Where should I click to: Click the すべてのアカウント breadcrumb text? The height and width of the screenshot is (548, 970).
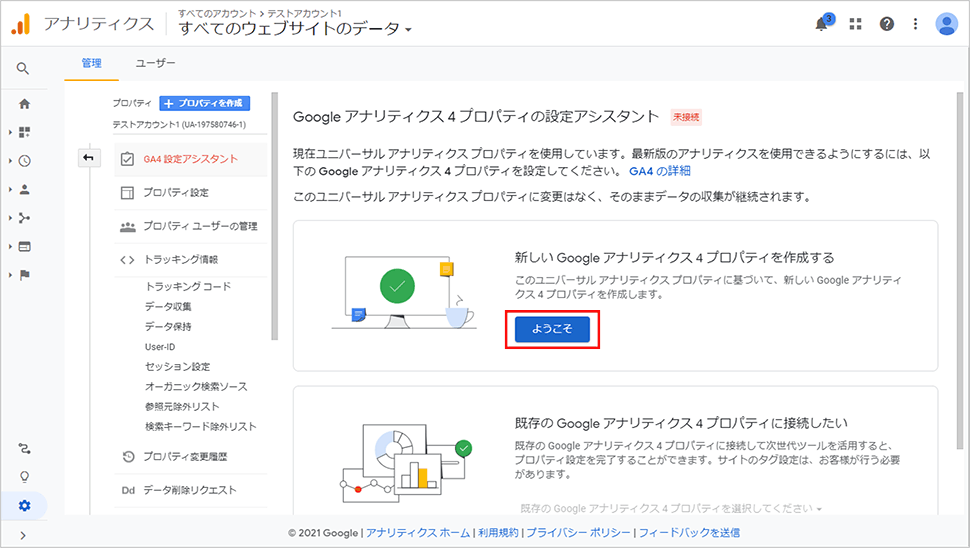click(x=217, y=13)
